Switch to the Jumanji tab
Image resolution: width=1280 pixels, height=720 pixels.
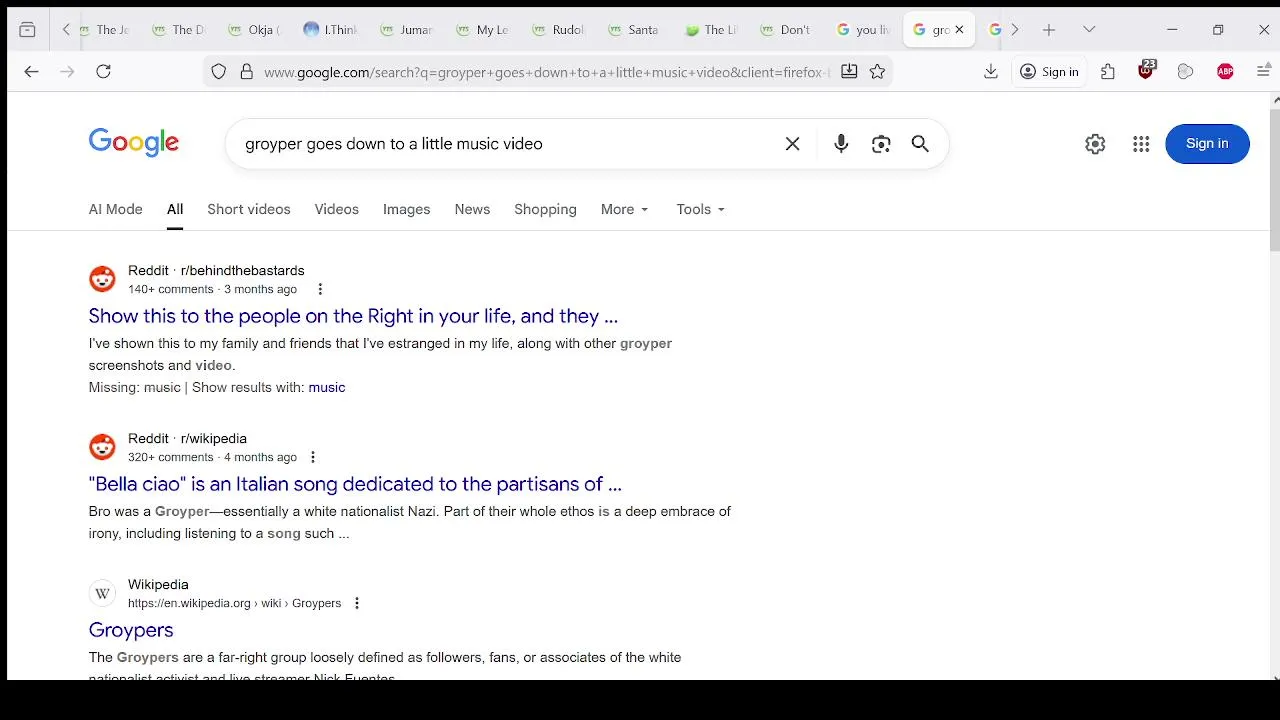pyautogui.click(x=407, y=30)
